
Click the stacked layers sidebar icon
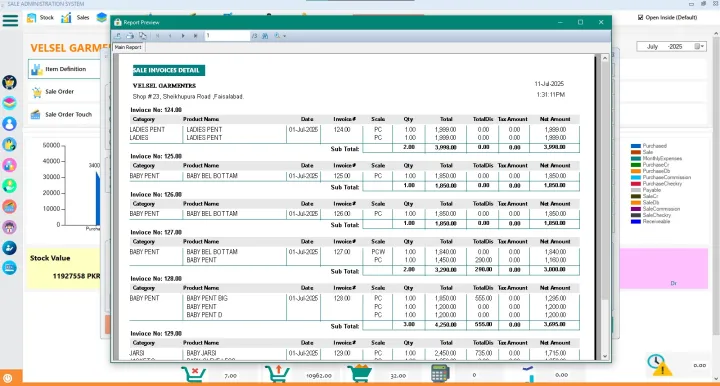9,103
